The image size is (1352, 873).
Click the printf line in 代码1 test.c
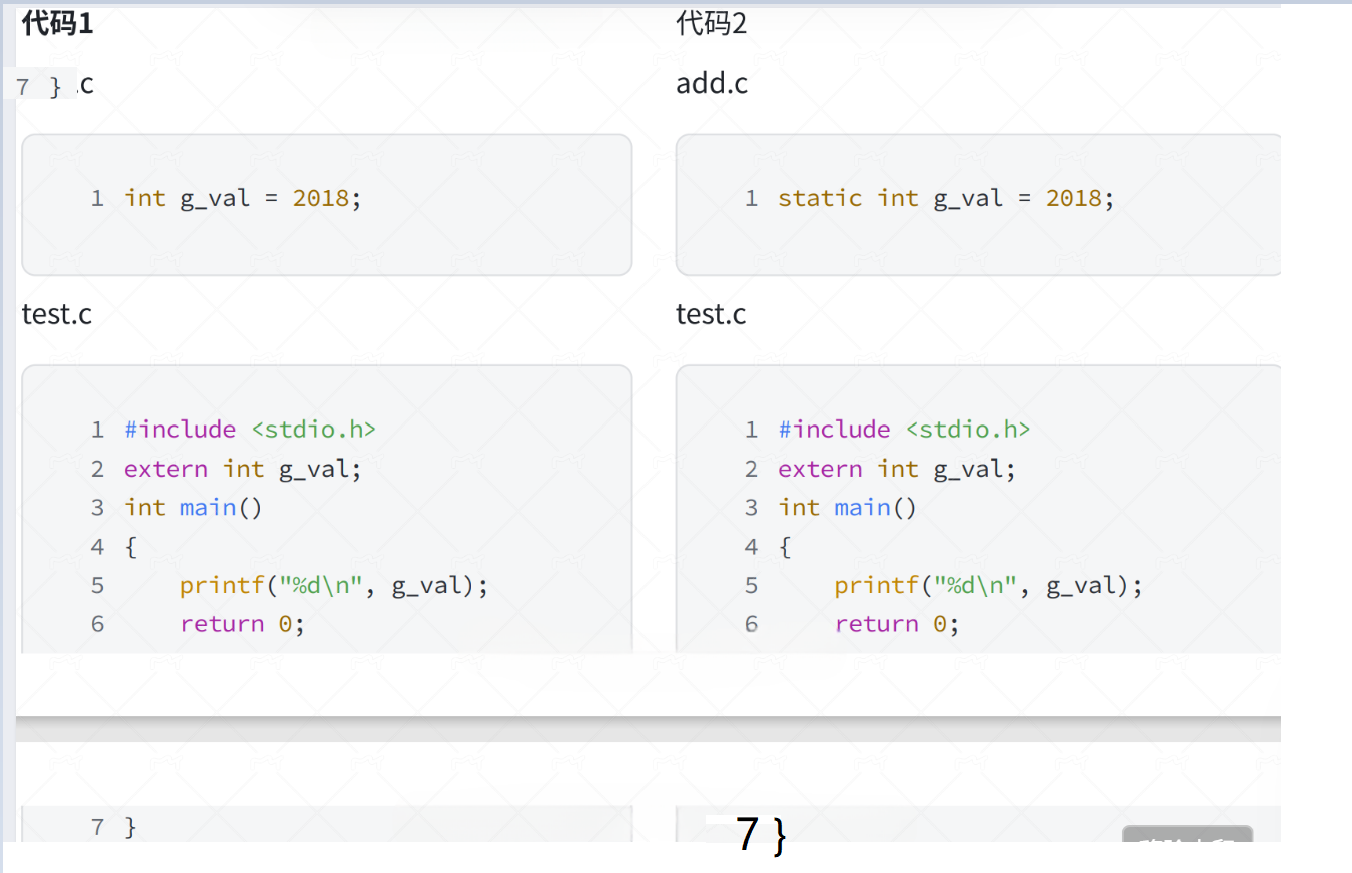point(334,585)
